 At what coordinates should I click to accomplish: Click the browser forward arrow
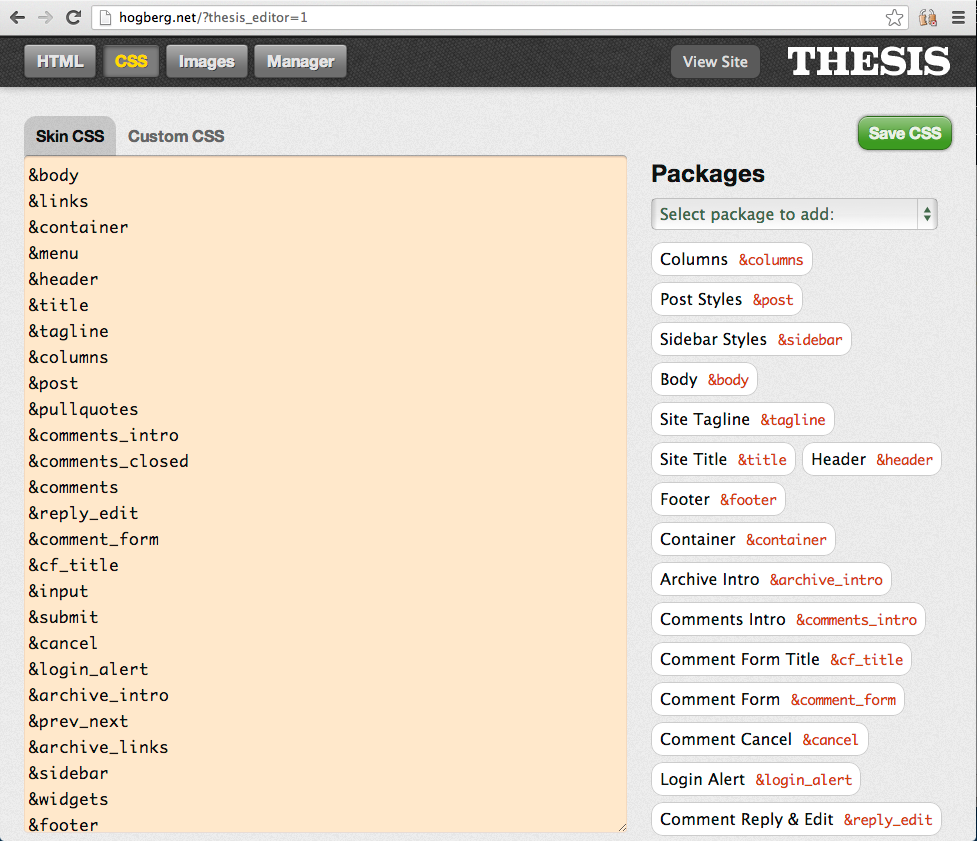[45, 17]
